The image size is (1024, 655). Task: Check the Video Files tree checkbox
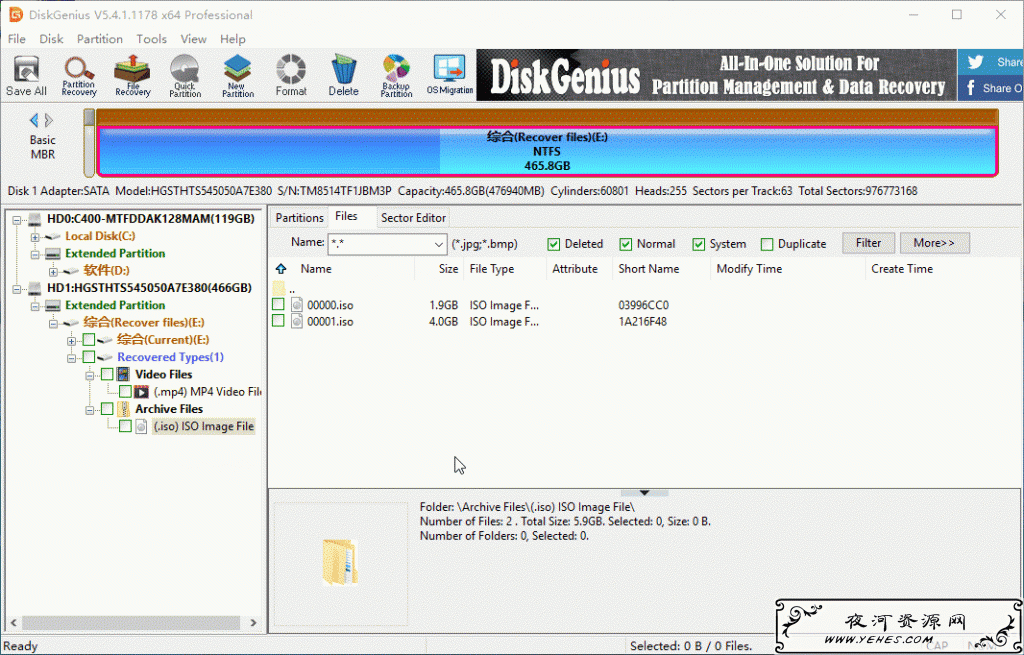click(x=107, y=374)
